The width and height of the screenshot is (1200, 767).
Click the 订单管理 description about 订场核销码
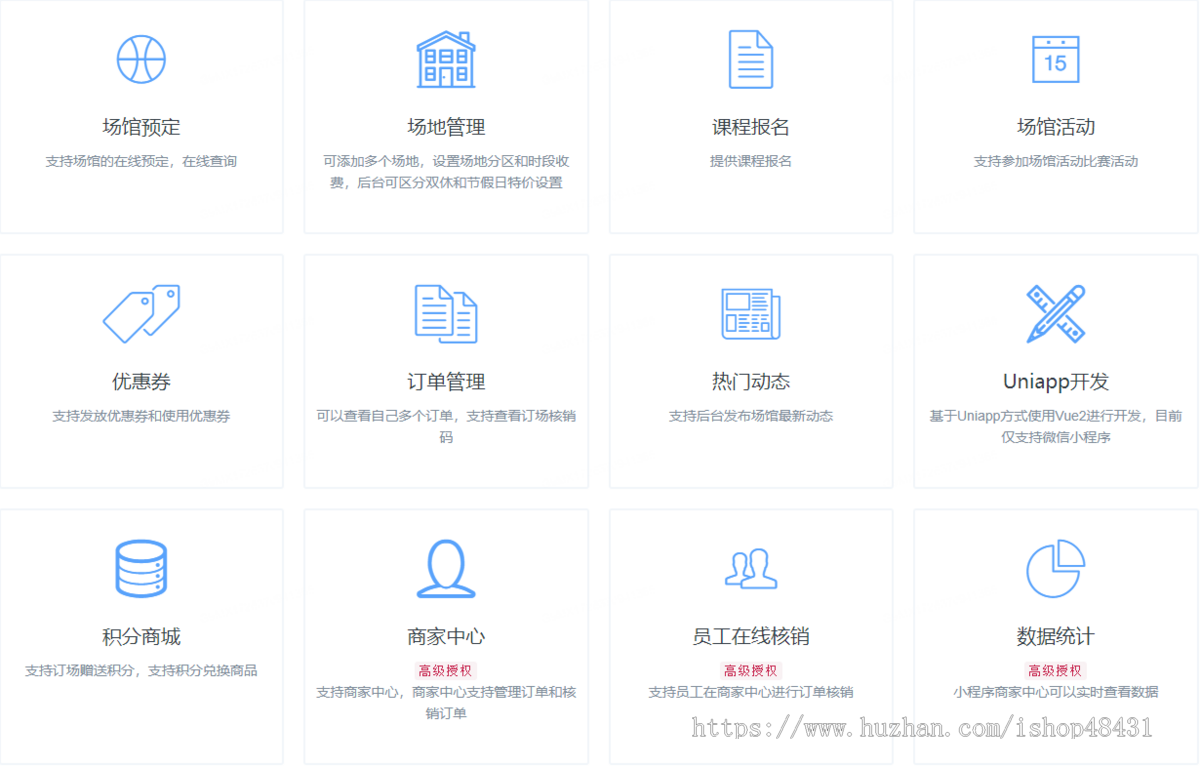click(x=446, y=427)
